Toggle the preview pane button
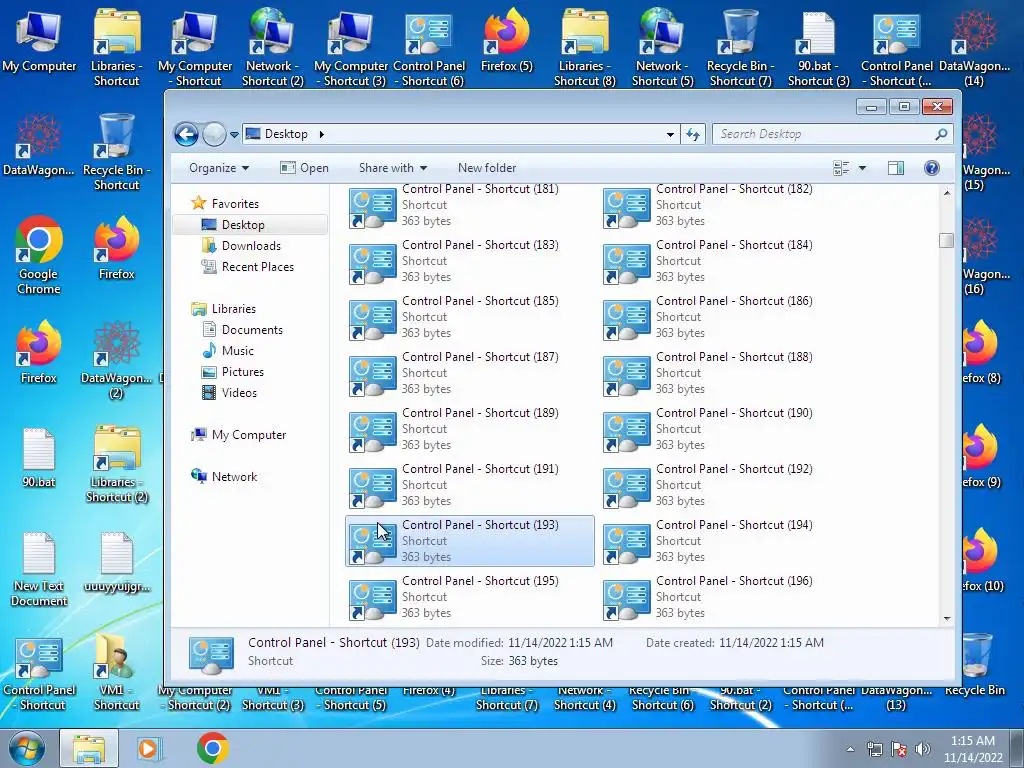Image resolution: width=1024 pixels, height=768 pixels. coord(896,168)
